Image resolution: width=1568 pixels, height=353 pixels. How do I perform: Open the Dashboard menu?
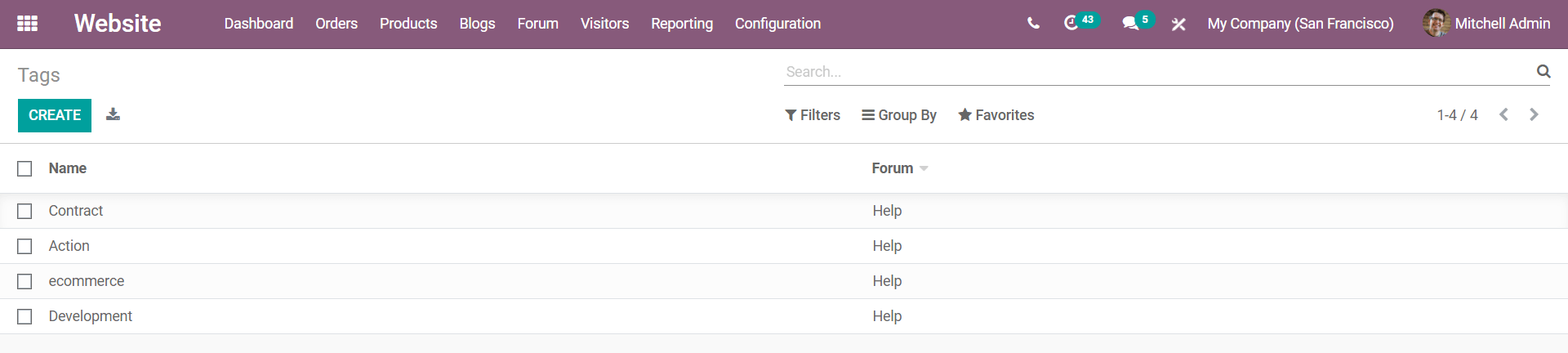pos(259,24)
